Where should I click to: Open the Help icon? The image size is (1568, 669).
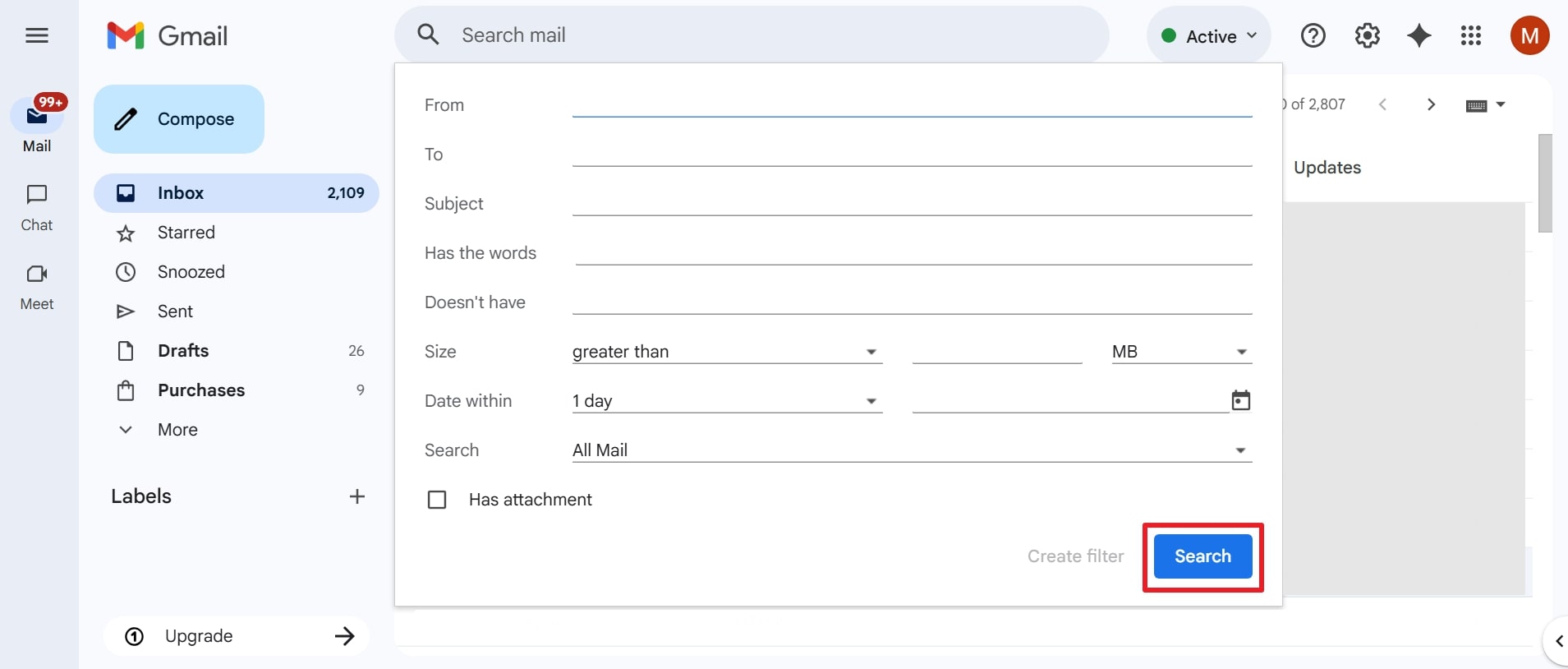coord(1313,35)
